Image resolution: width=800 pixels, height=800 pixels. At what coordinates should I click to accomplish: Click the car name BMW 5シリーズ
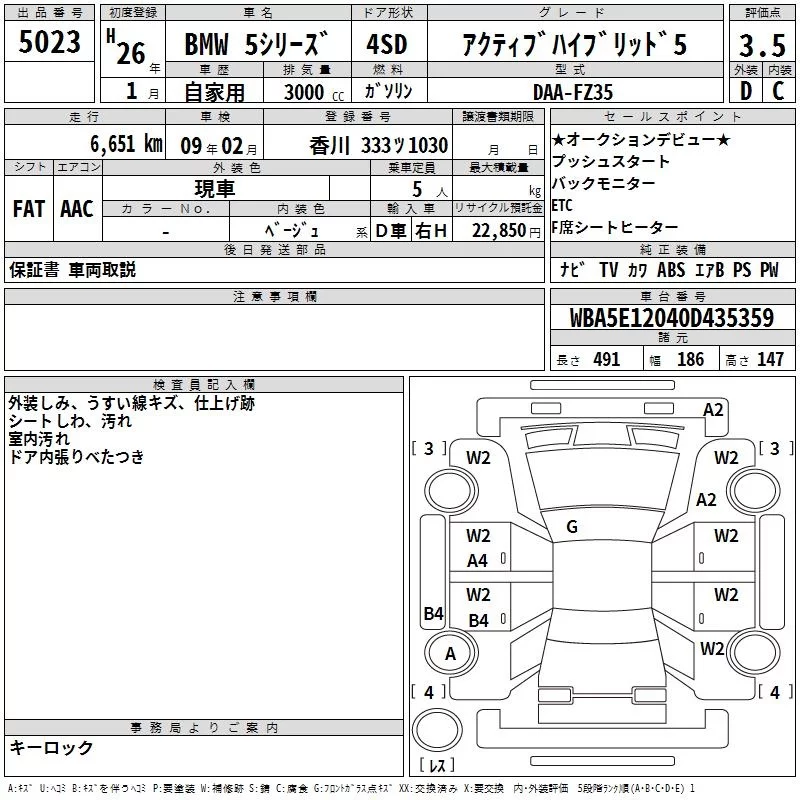point(257,43)
